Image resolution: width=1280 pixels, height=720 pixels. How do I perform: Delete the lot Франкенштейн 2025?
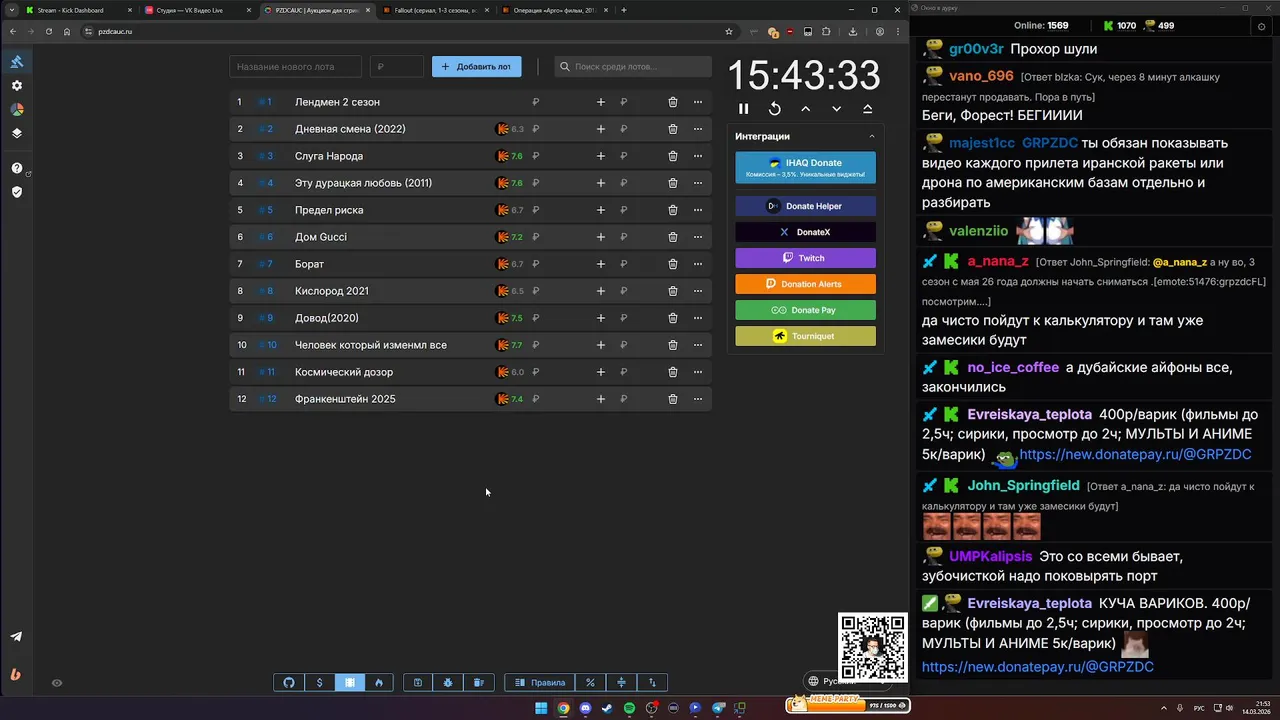(x=673, y=399)
